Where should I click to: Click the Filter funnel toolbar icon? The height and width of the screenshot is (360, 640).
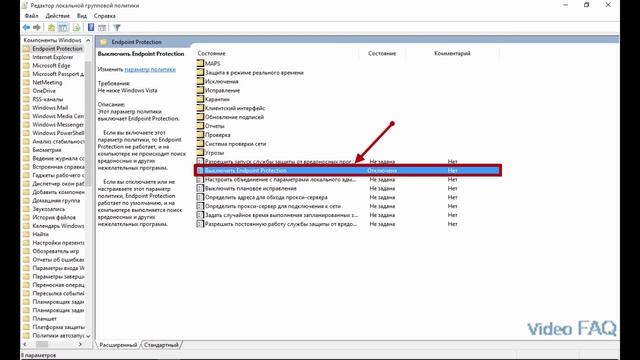117,28
